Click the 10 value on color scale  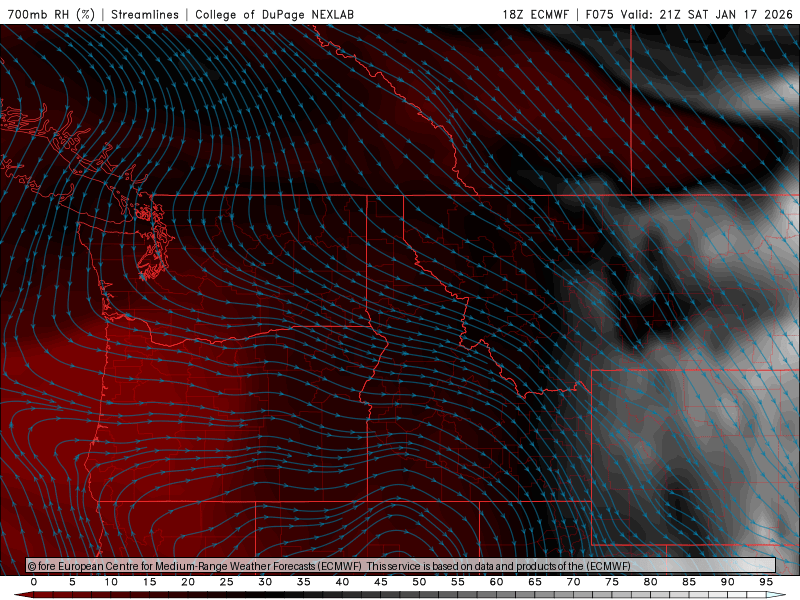click(x=111, y=582)
